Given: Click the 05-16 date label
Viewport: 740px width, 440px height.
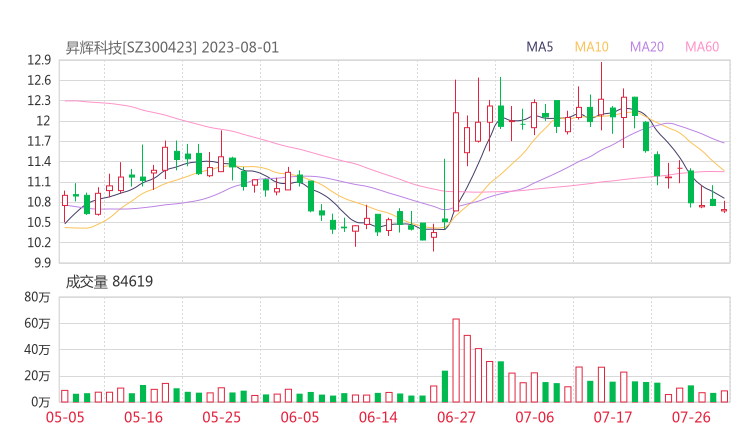Looking at the screenshot, I should coord(143,417).
